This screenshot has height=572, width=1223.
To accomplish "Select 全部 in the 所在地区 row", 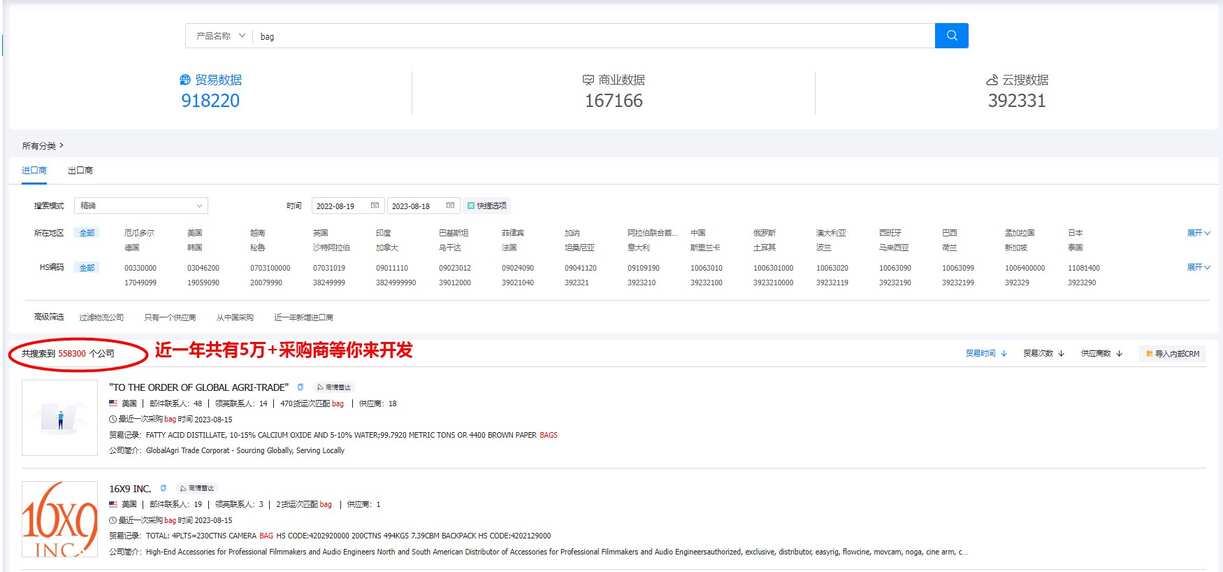I will pos(89,233).
